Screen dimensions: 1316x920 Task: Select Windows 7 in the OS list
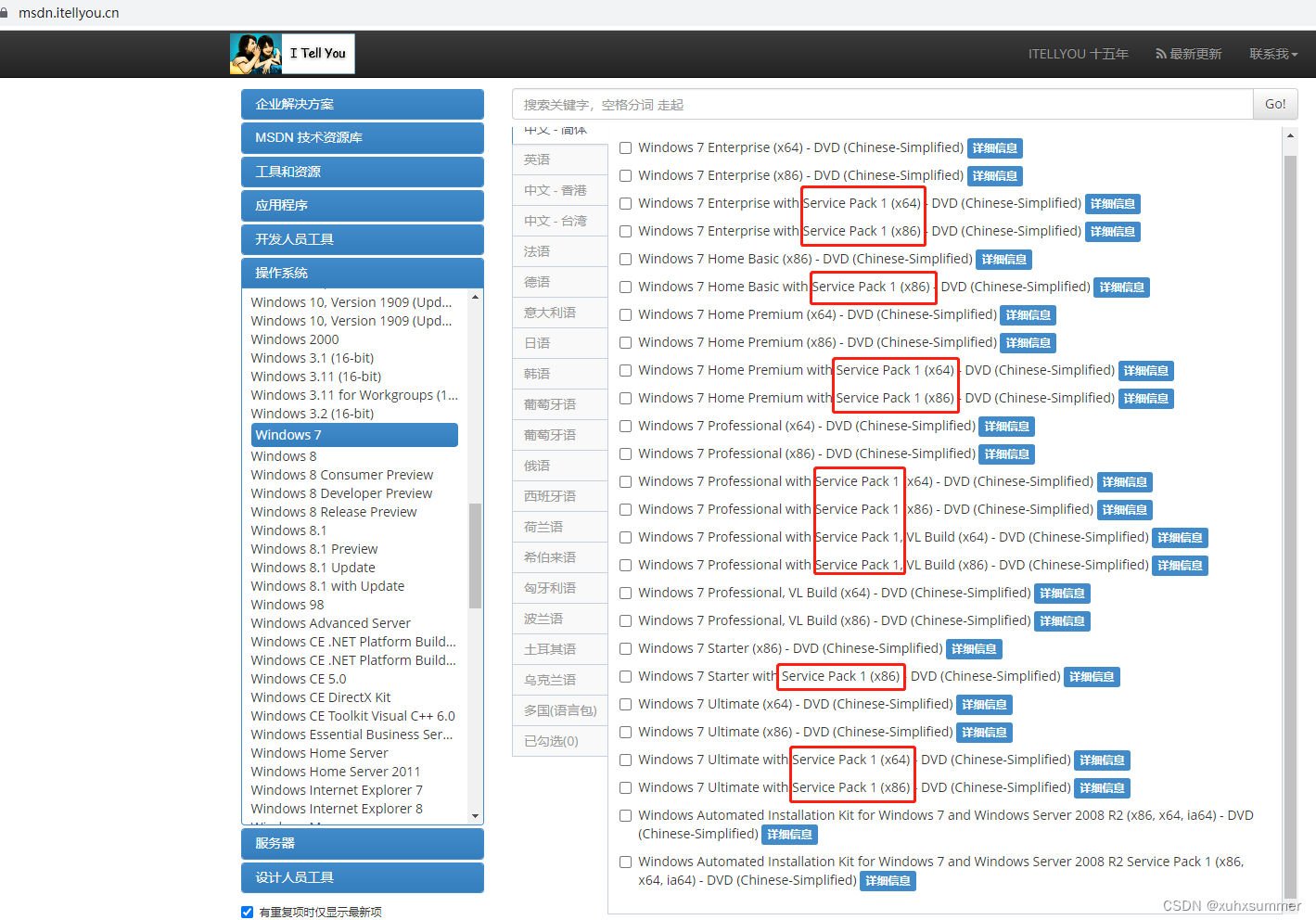point(354,435)
